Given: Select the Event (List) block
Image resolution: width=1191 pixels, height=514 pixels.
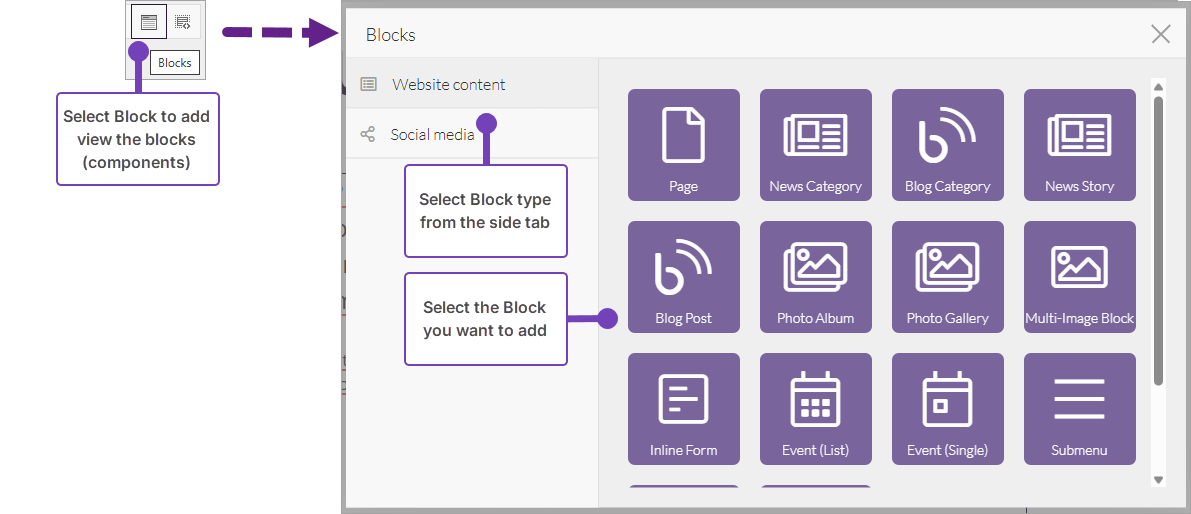Looking at the screenshot, I should tap(815, 408).
